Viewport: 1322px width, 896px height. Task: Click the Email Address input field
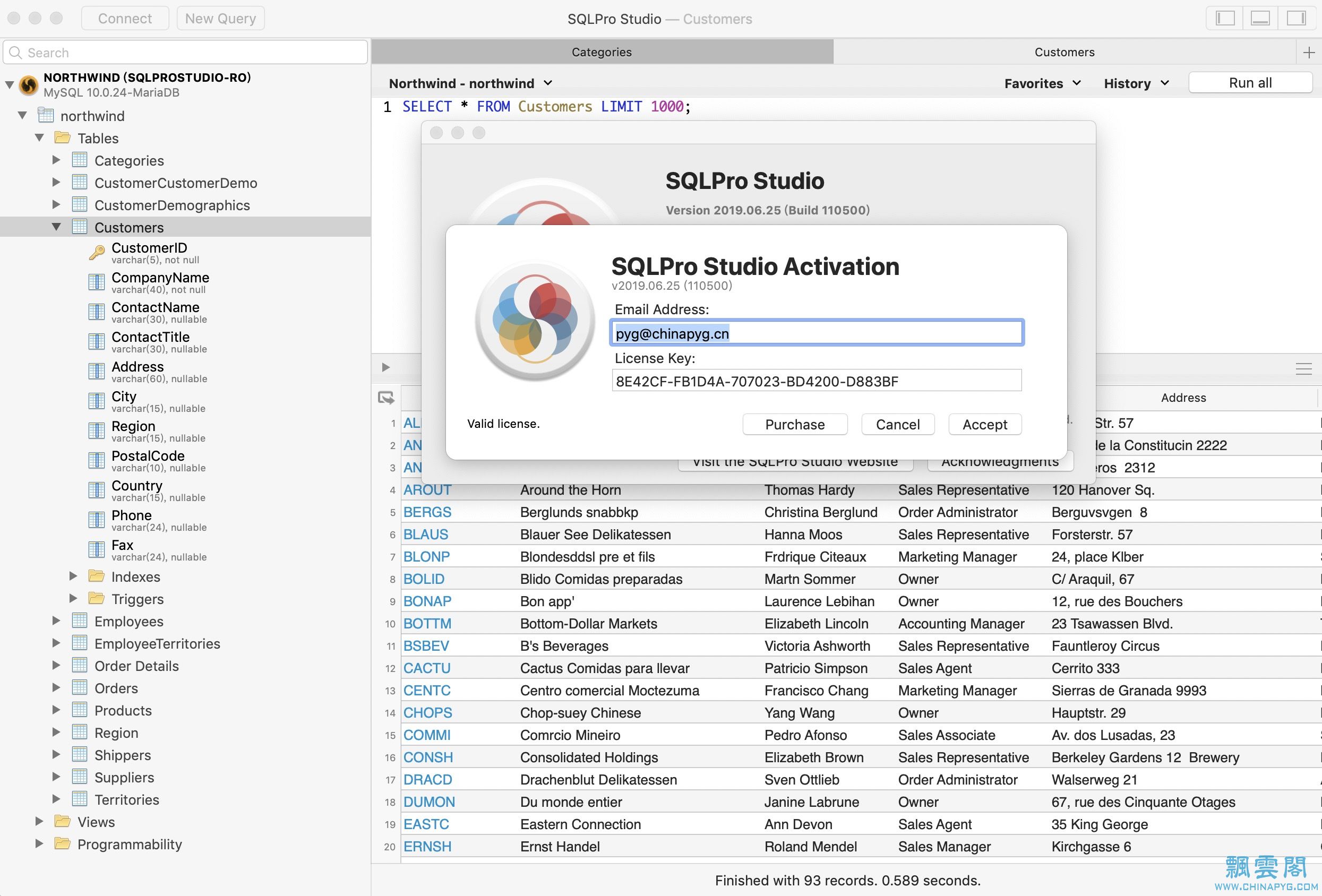817,333
